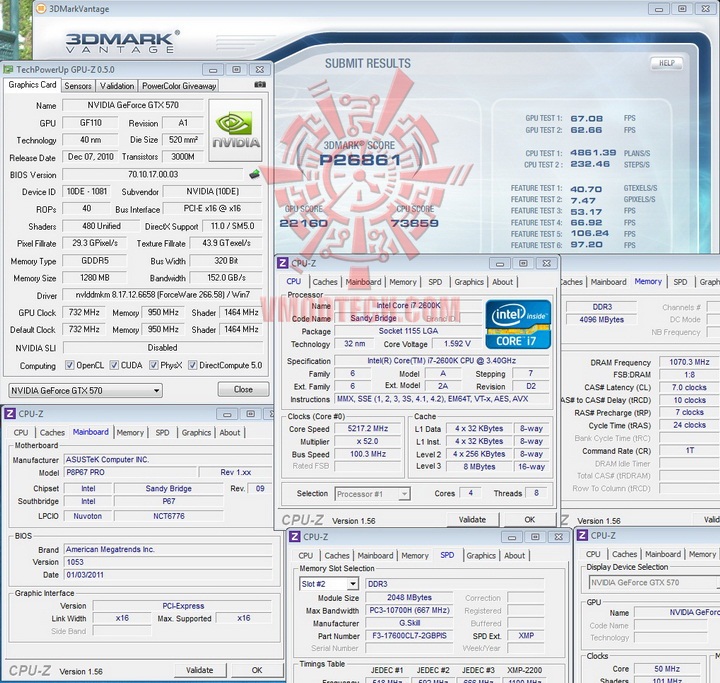The width and height of the screenshot is (720, 683).
Task: Click the CPU Score value 73859
Action: point(415,223)
